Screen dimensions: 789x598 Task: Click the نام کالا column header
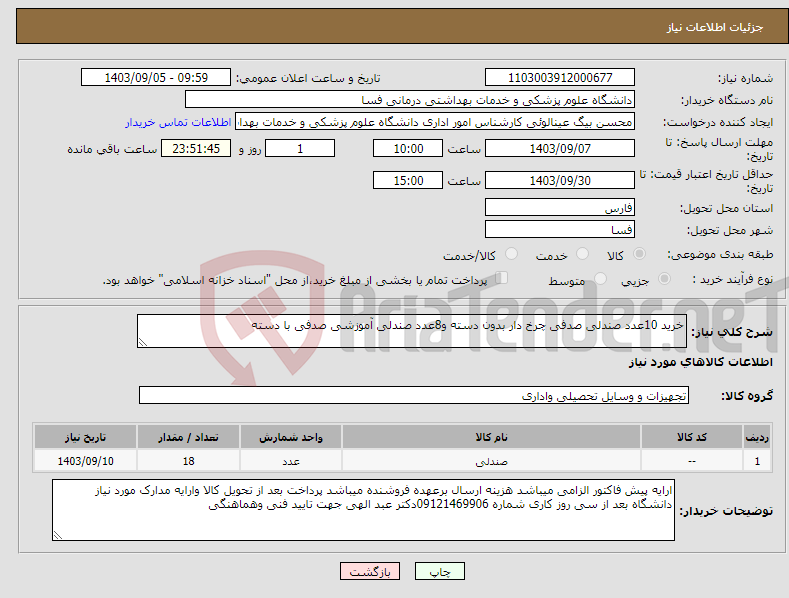491,437
